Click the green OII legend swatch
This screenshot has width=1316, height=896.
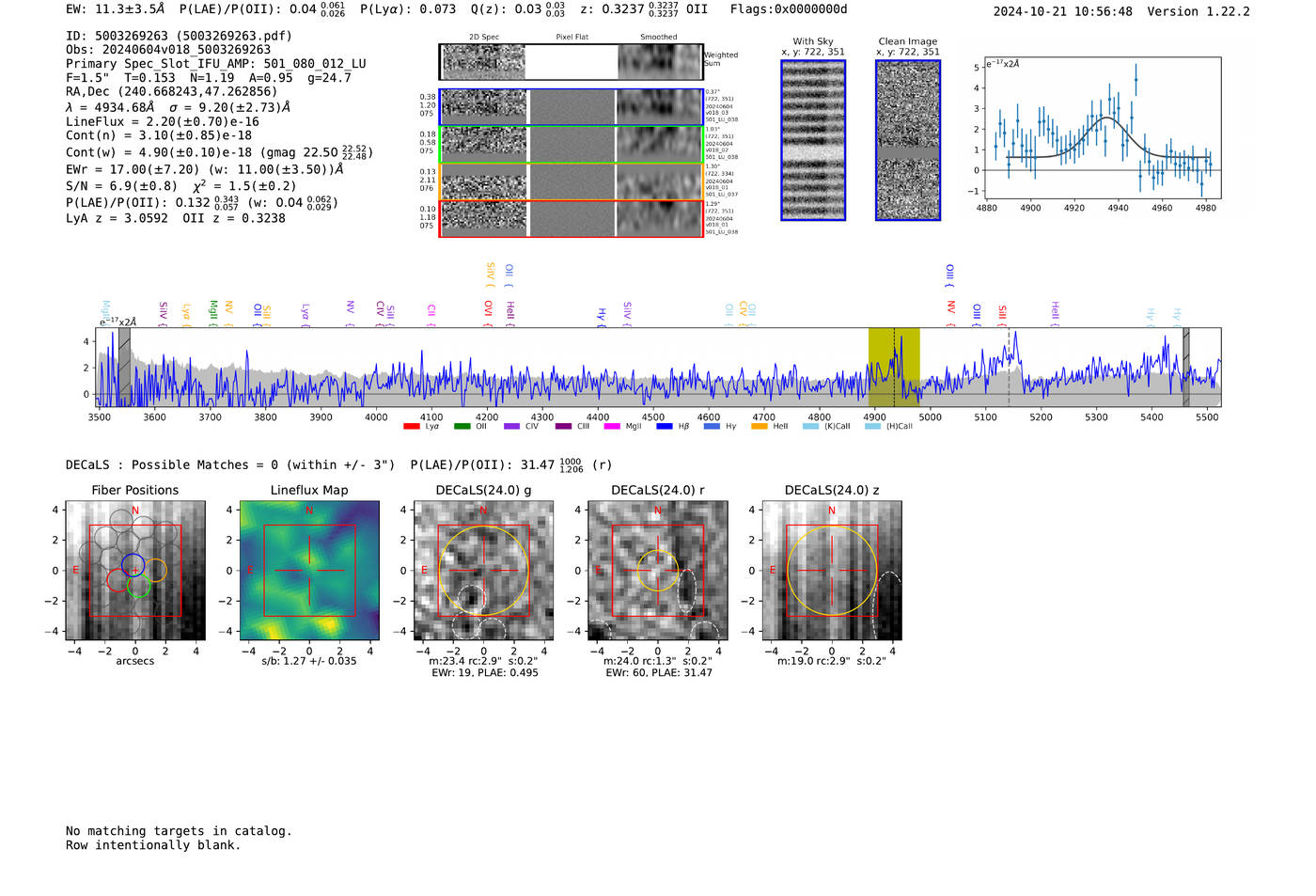[x=462, y=426]
